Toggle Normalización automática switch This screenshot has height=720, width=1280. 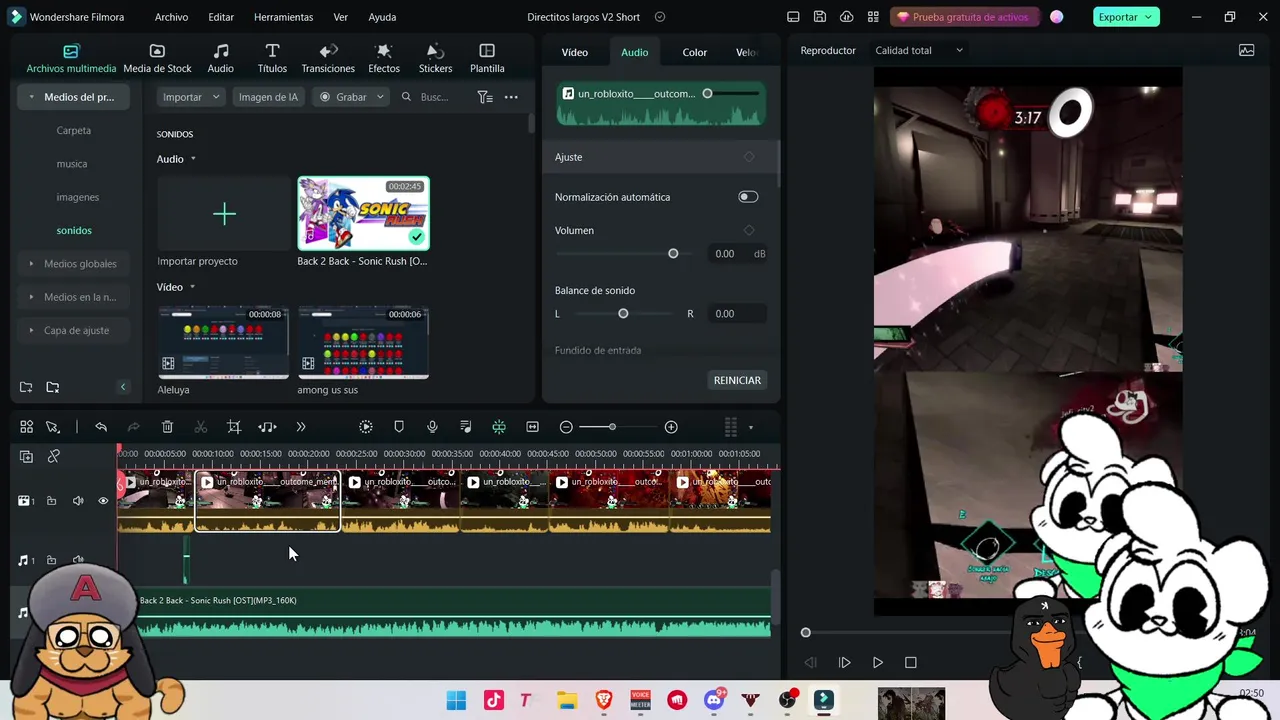point(748,197)
